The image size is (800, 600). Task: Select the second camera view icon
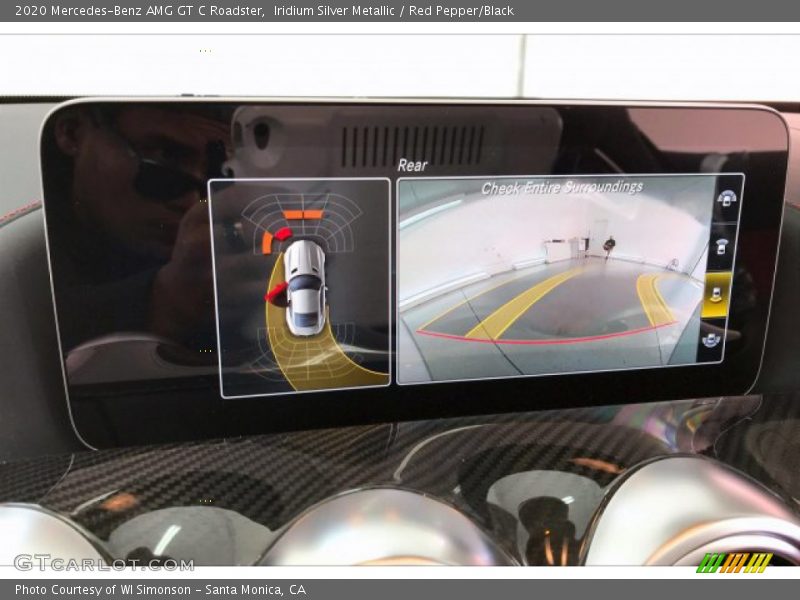722,246
